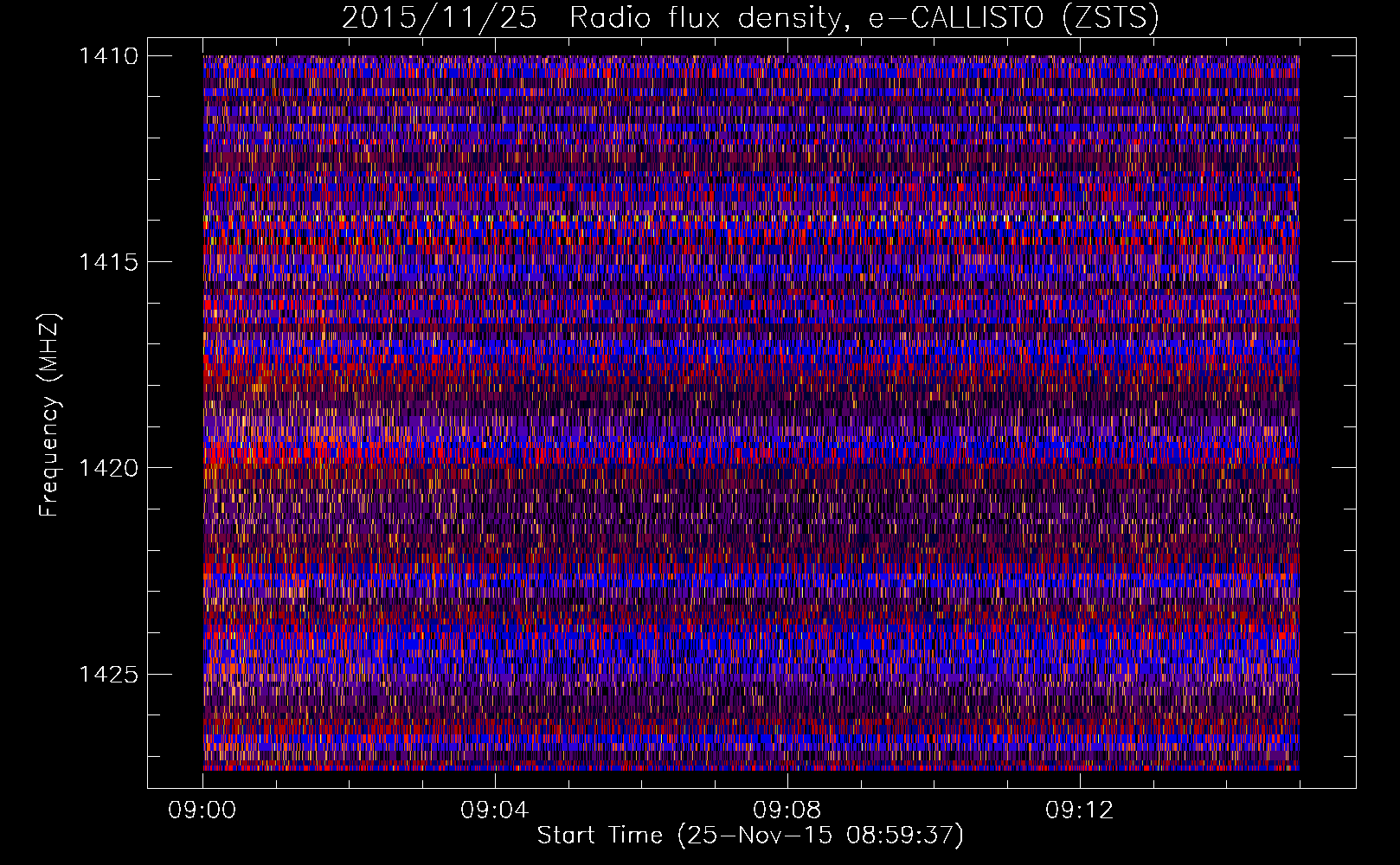Click the 09:12 time axis label

pyautogui.click(x=1080, y=811)
